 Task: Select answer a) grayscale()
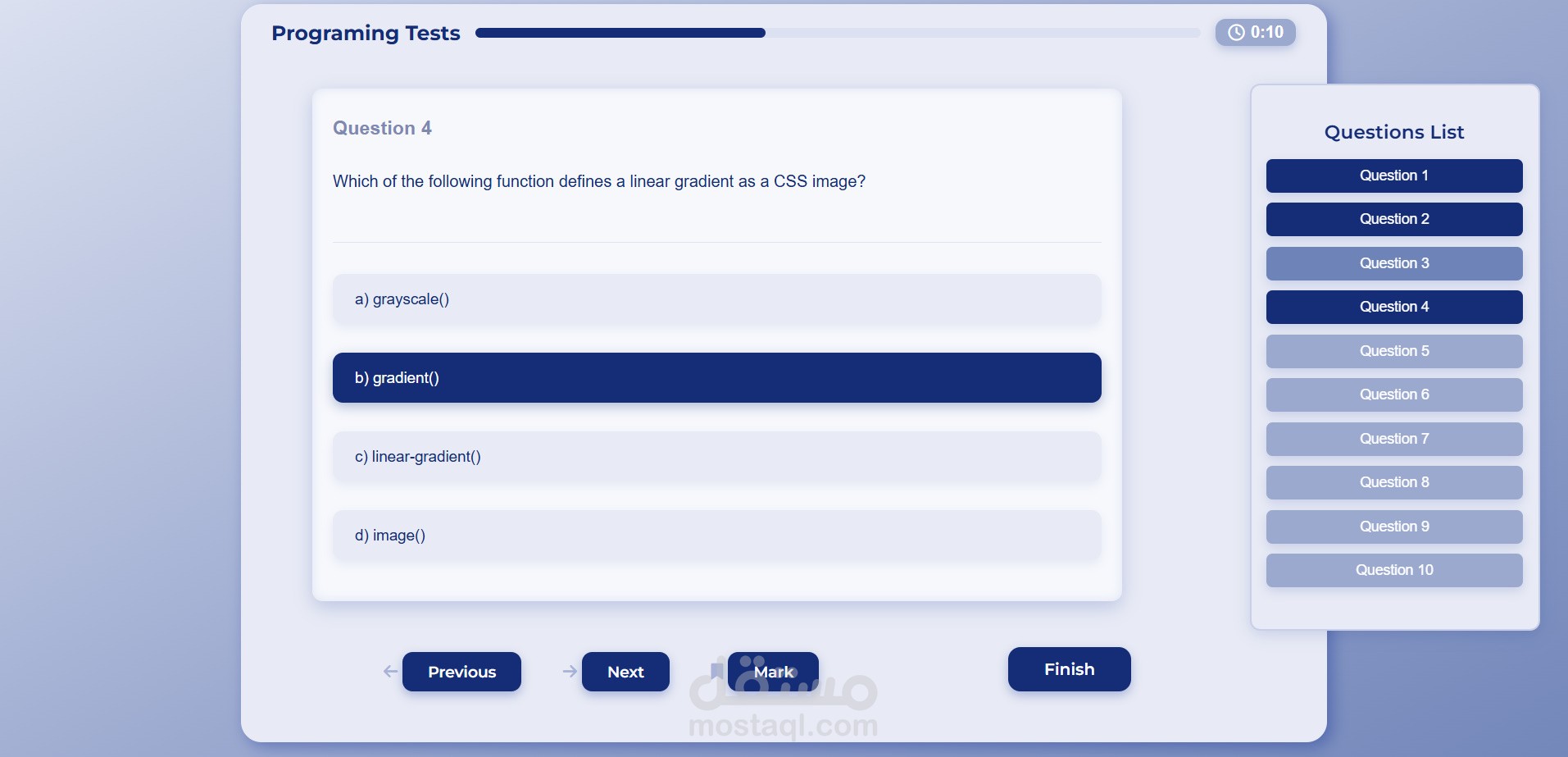(x=716, y=299)
